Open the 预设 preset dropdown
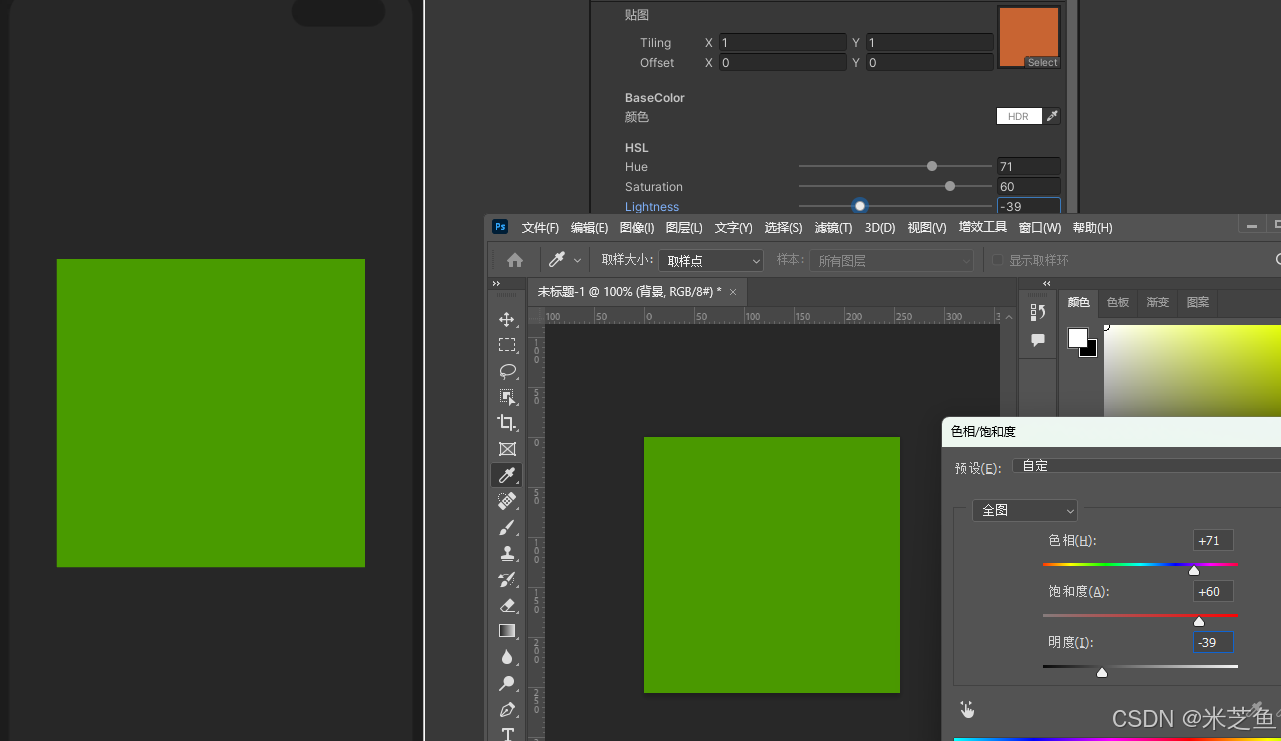Image resolution: width=1281 pixels, height=741 pixels. [1146, 466]
